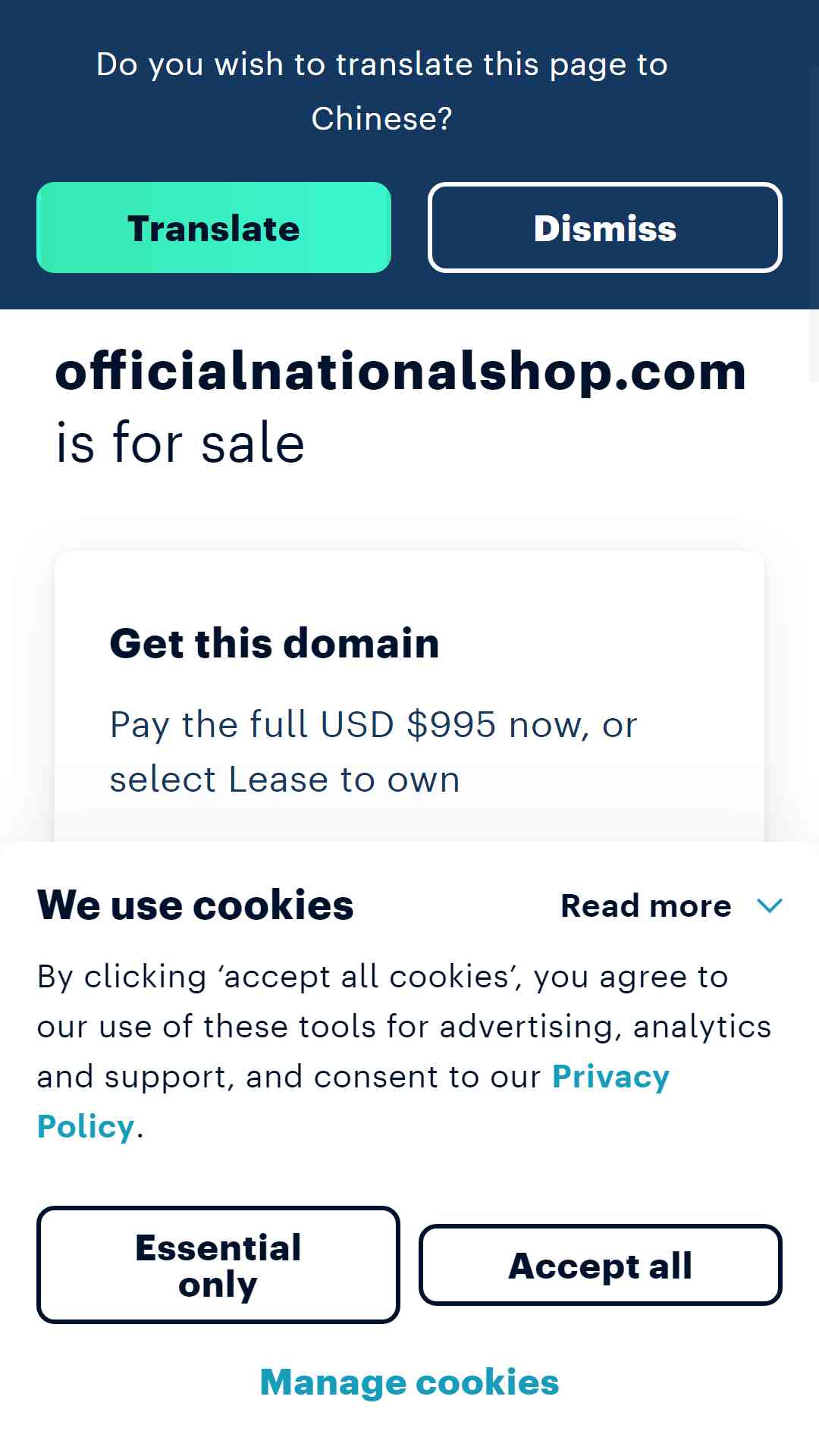This screenshot has width=819, height=1456.
Task: Click the green Translate button
Action: pos(214,227)
